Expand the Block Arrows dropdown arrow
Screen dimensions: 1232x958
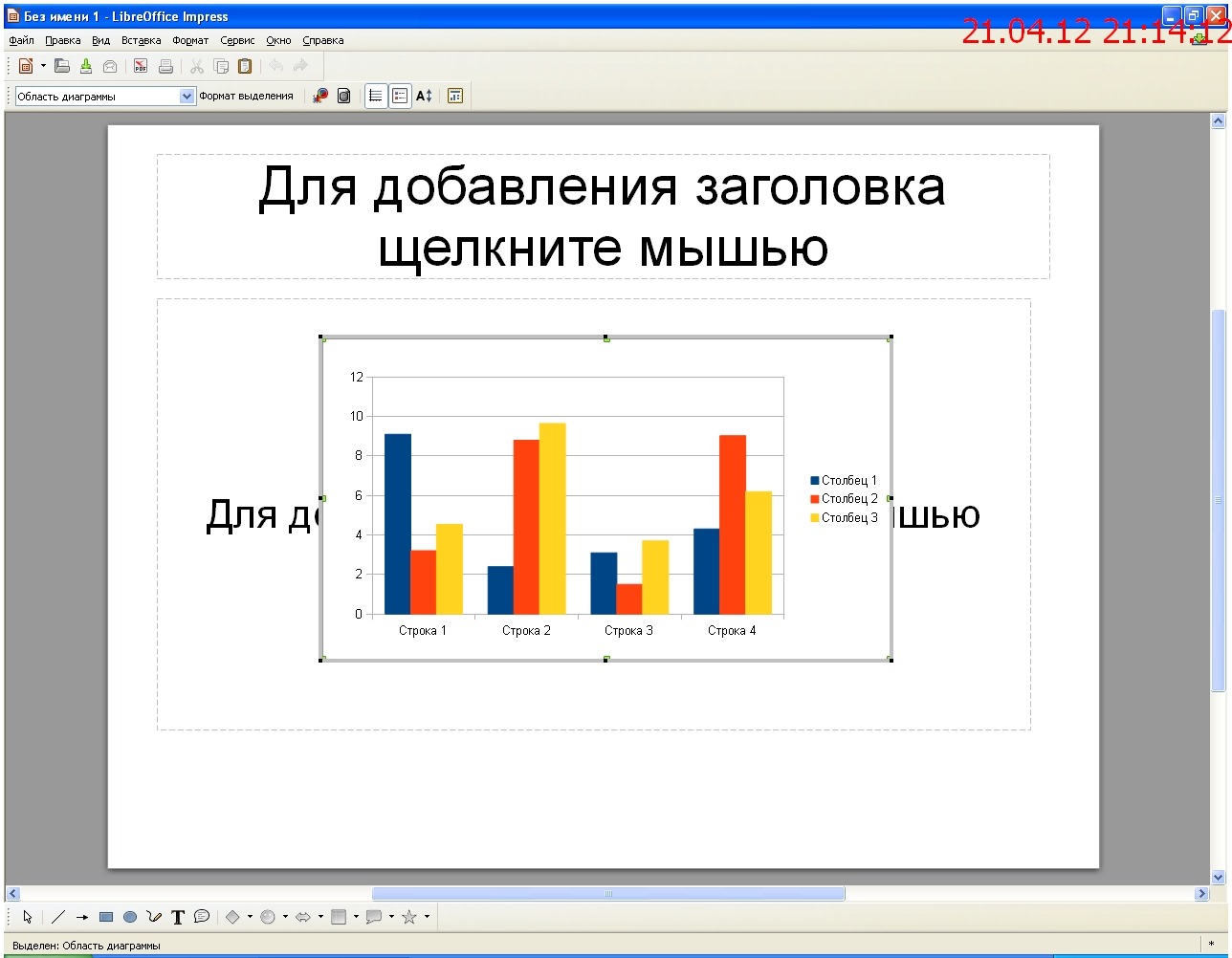320,917
